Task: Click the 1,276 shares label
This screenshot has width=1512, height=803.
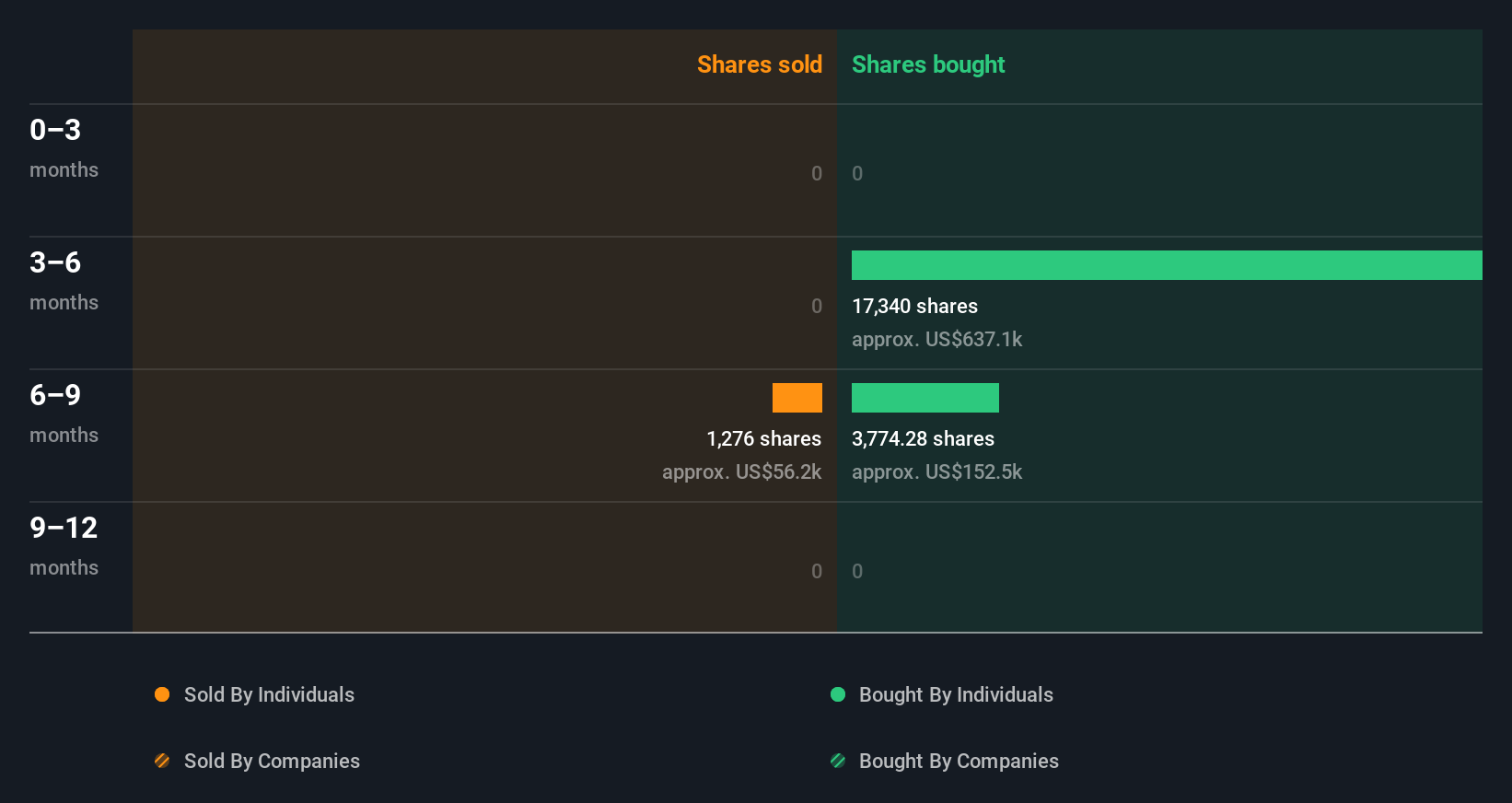Action: [763, 438]
